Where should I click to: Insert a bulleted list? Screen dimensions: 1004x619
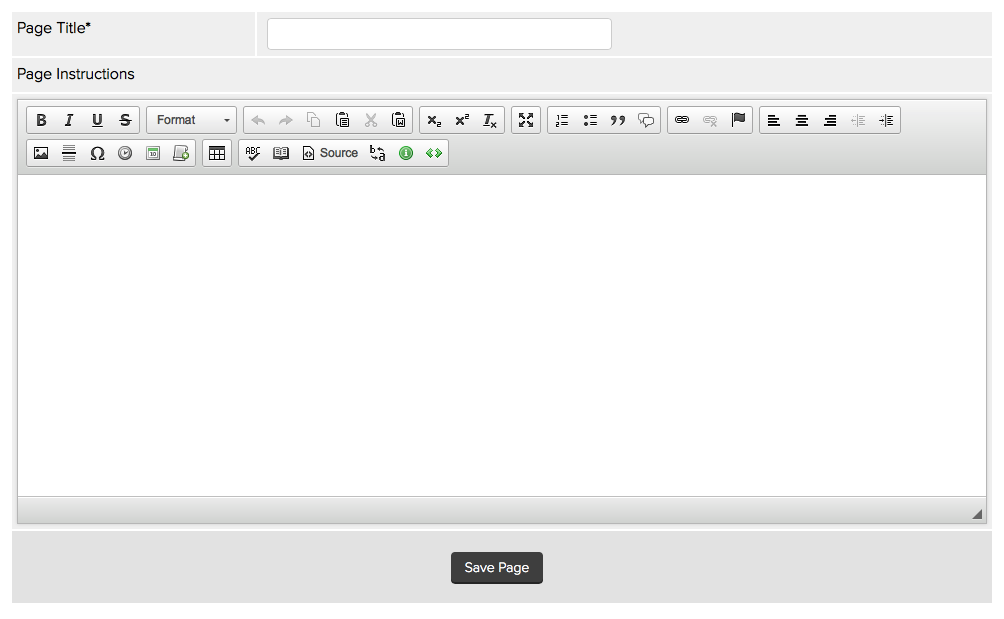pyautogui.click(x=590, y=120)
